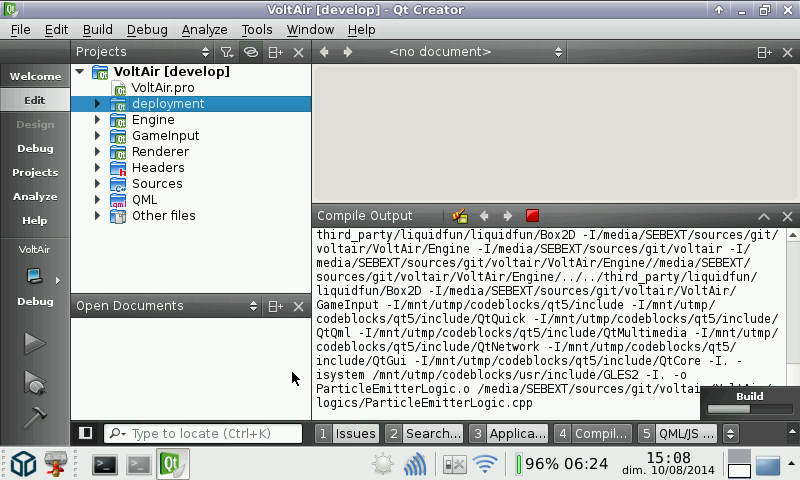This screenshot has width=800, height=480.
Task: Open the Compile Output pane button
Action: point(593,434)
